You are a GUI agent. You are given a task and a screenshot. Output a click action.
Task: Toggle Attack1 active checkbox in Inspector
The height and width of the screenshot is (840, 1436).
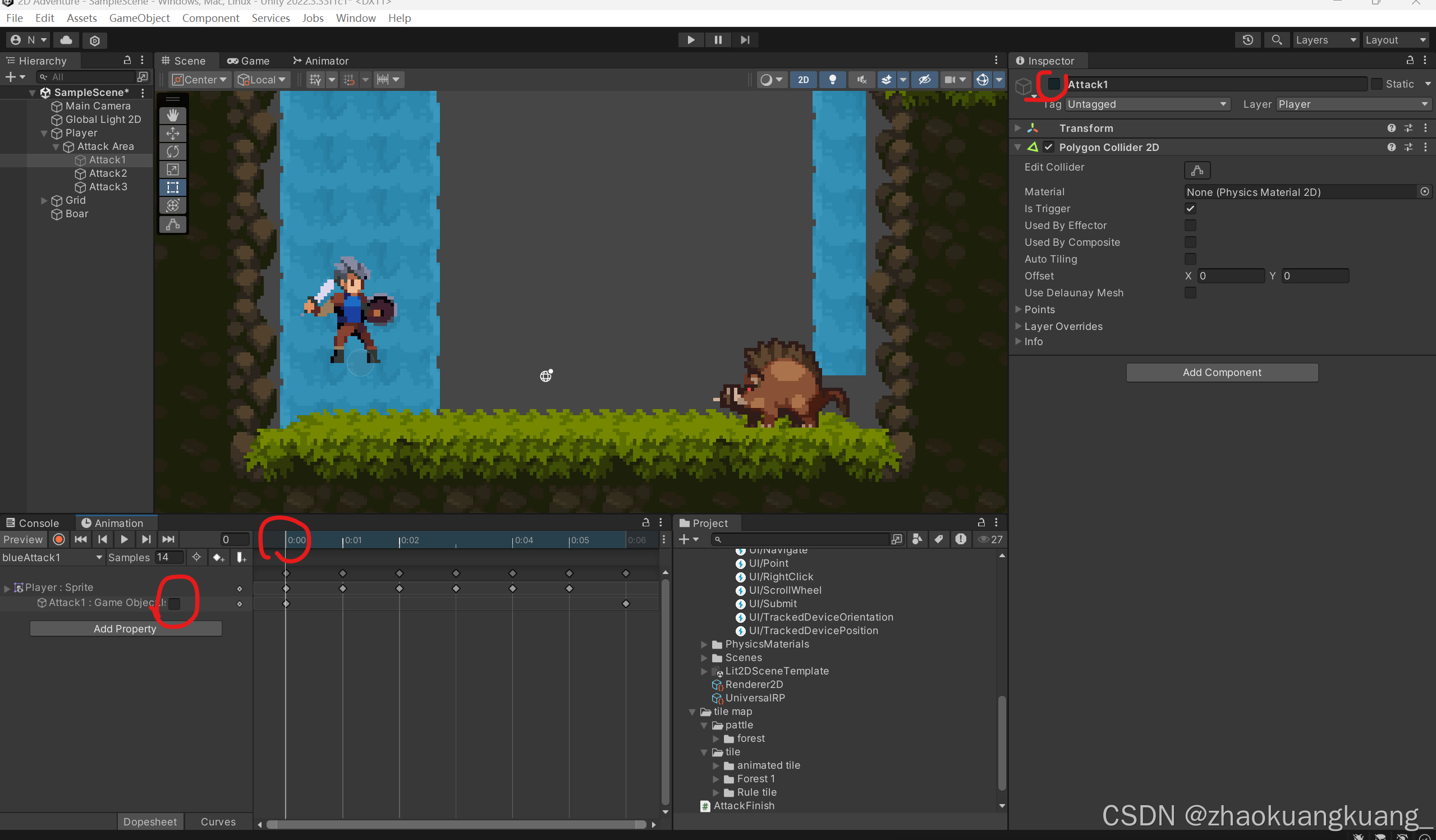[1054, 84]
